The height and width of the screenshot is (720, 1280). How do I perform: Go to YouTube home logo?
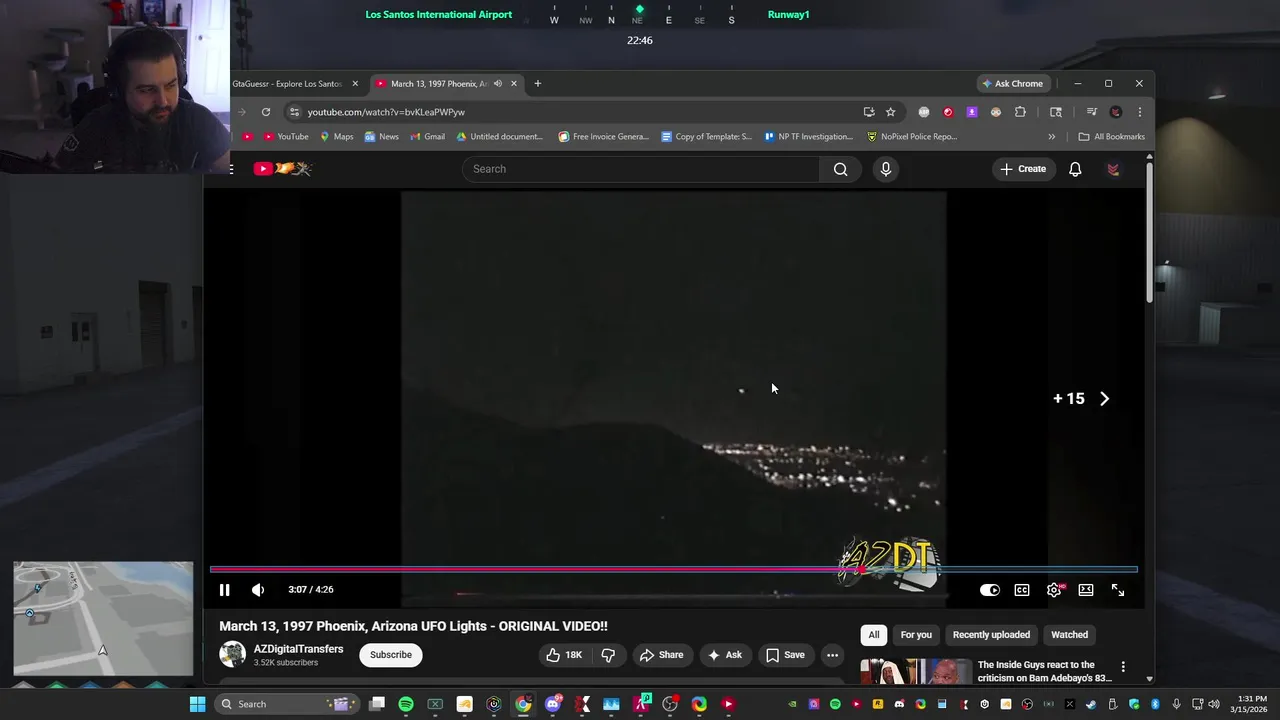coord(282,169)
